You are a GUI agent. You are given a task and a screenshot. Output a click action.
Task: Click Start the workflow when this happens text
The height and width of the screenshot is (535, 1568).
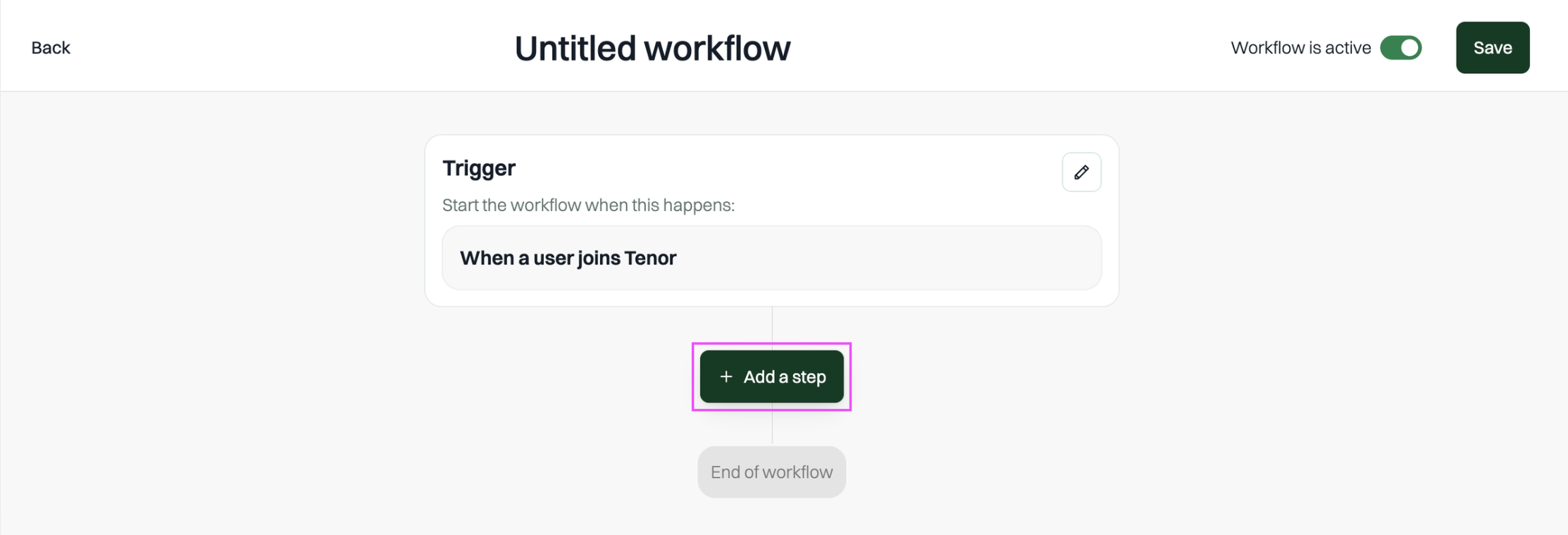point(588,206)
